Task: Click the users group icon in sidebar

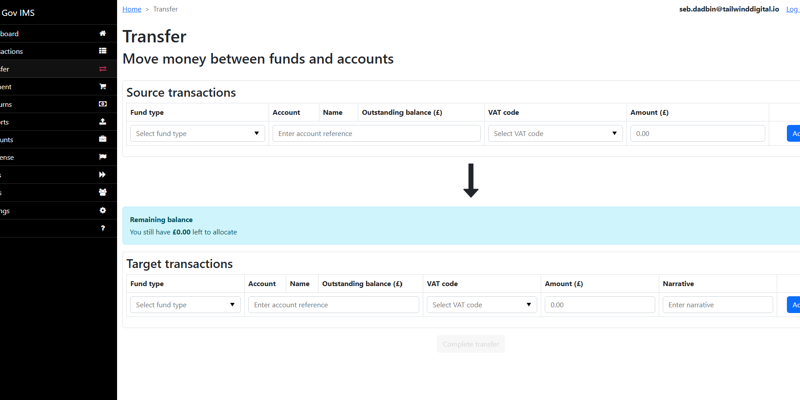Action: [102, 193]
